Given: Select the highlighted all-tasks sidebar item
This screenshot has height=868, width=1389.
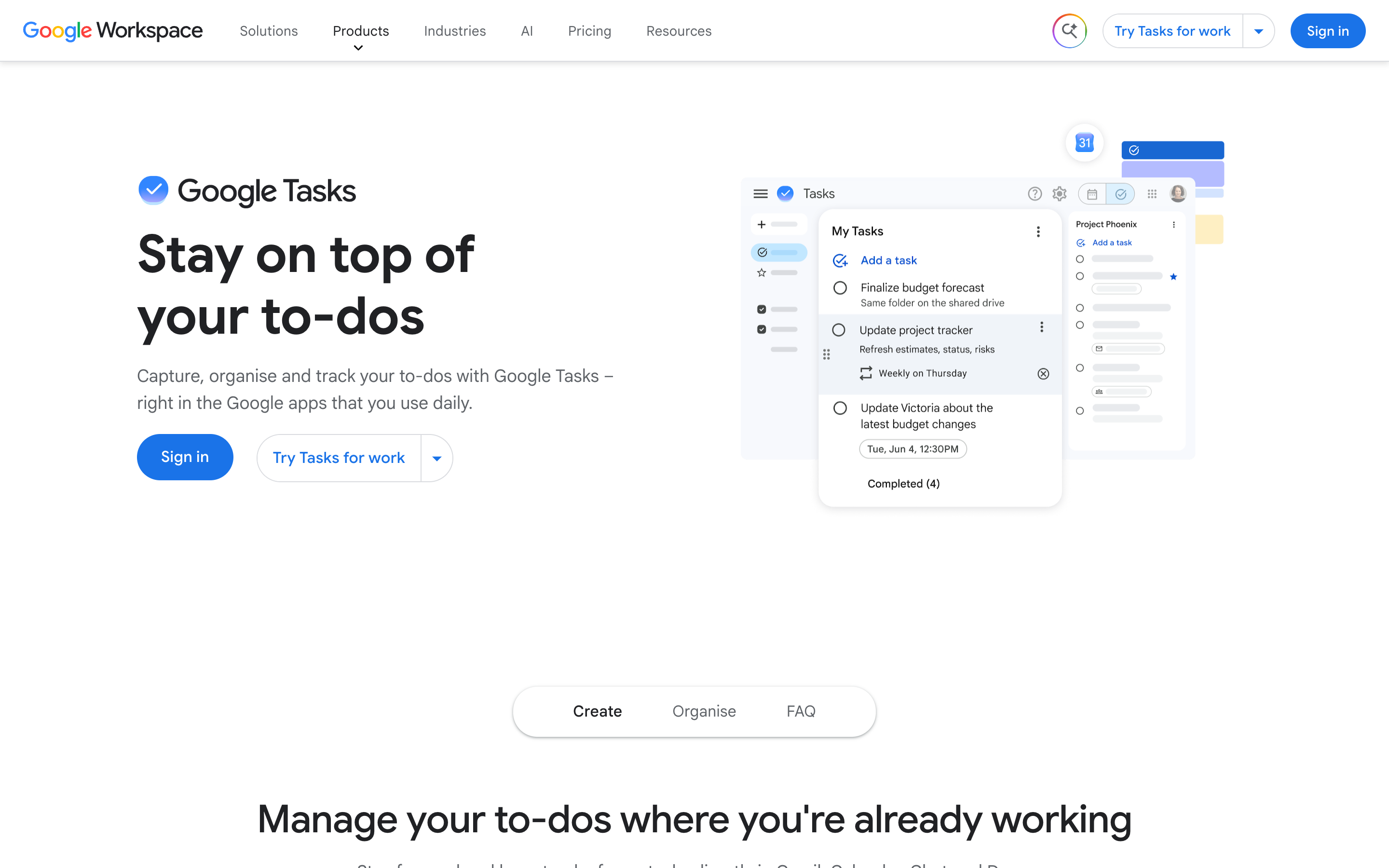Looking at the screenshot, I should [779, 252].
